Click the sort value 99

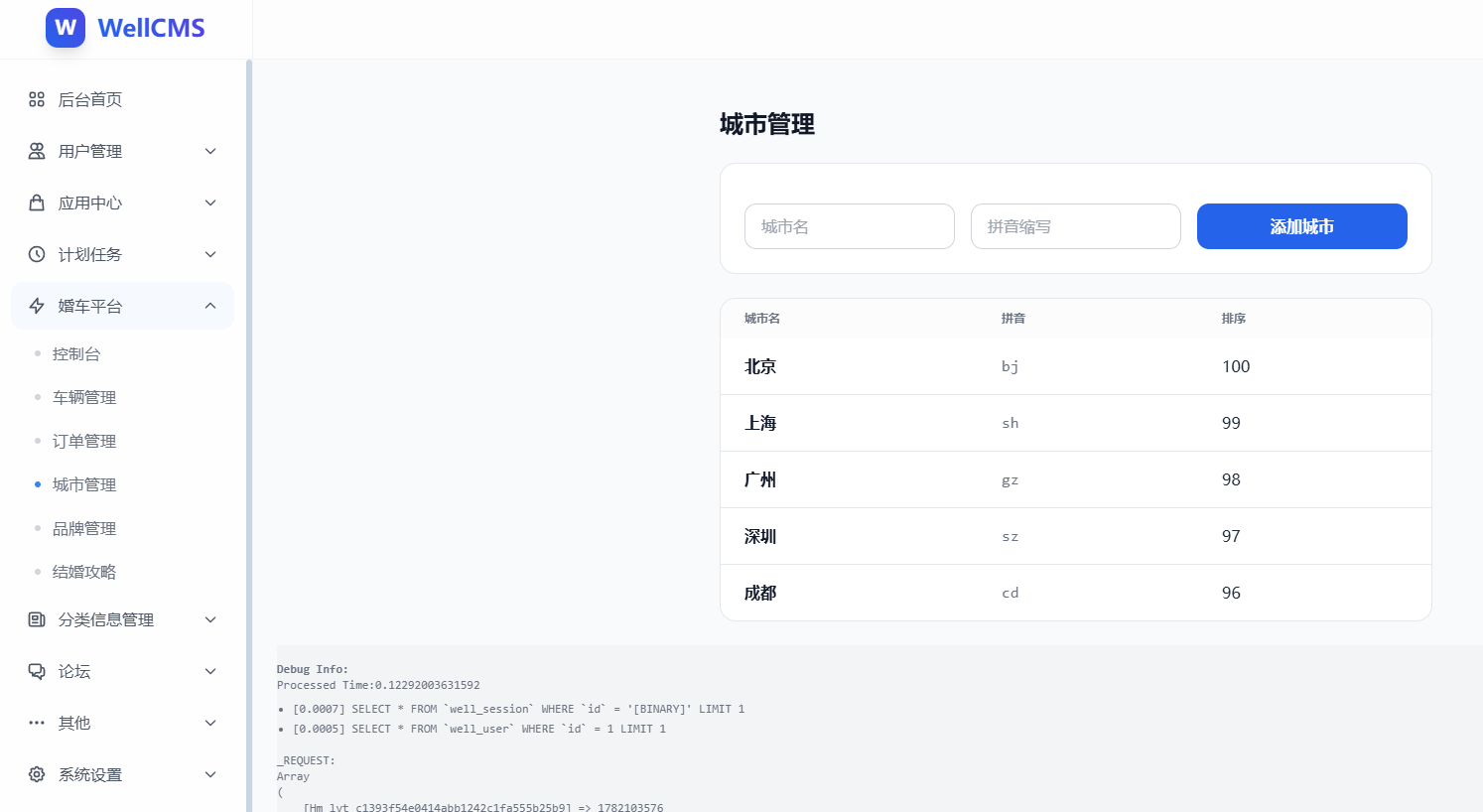(x=1231, y=423)
